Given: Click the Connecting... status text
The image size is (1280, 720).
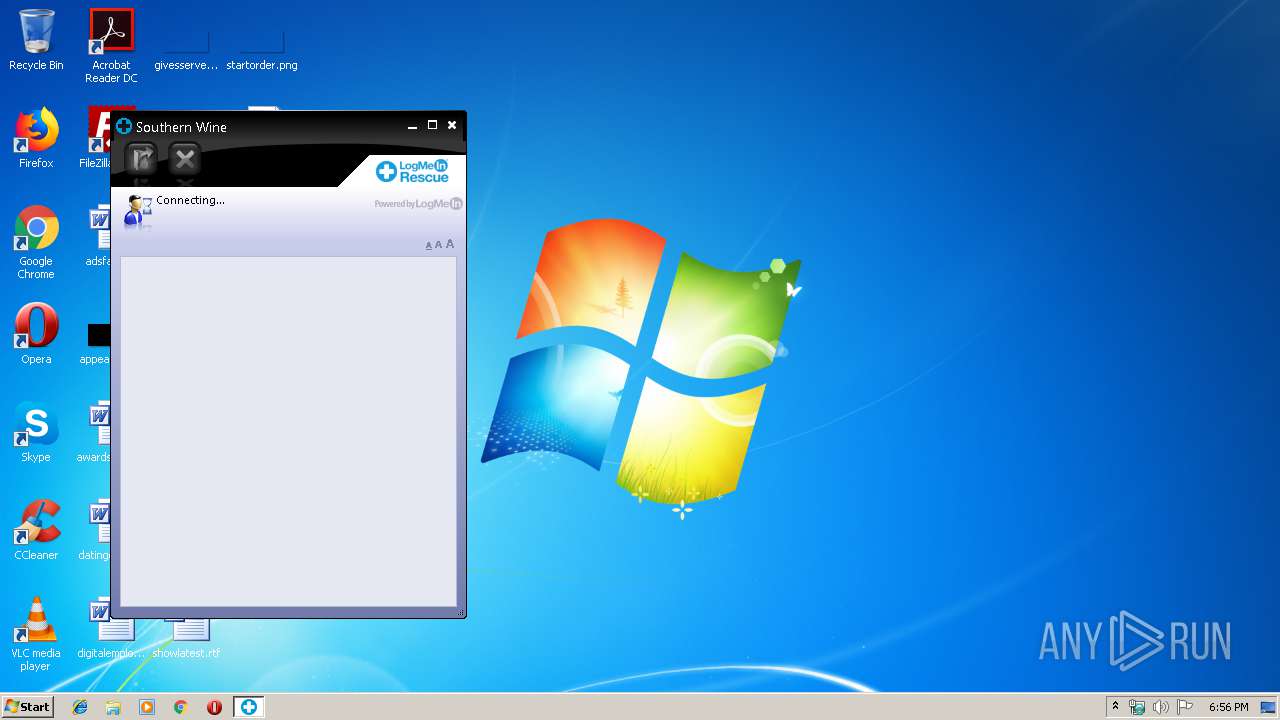Looking at the screenshot, I should 190,200.
